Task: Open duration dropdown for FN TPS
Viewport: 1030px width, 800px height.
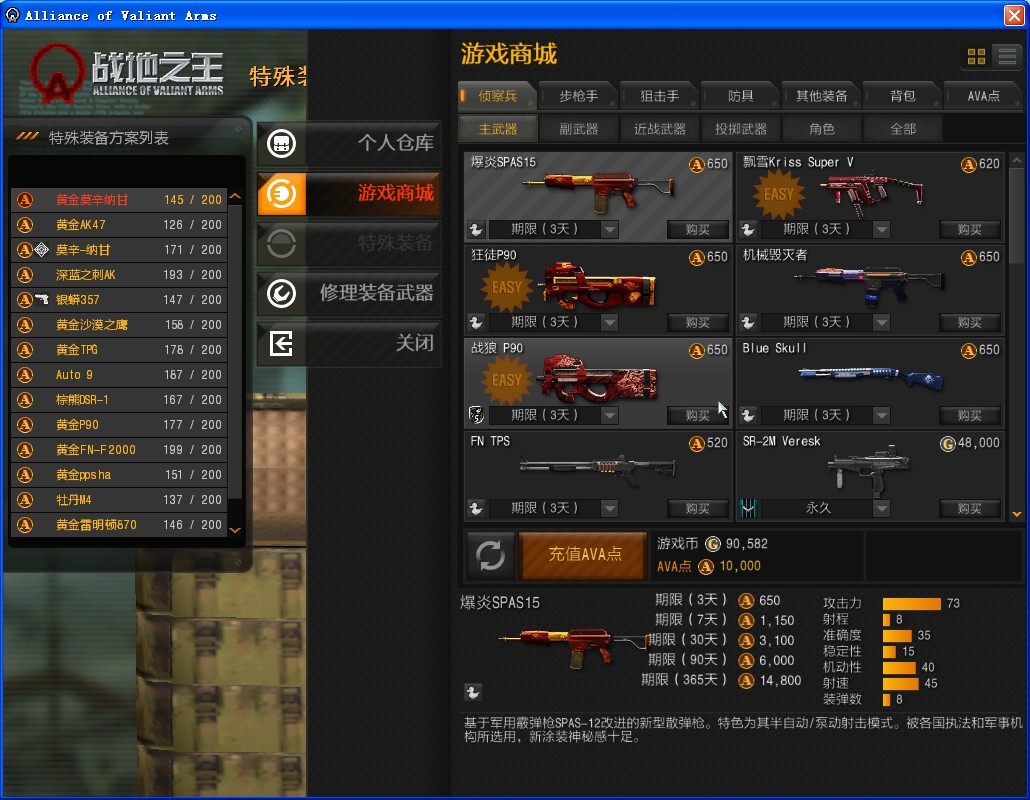Action: point(610,508)
